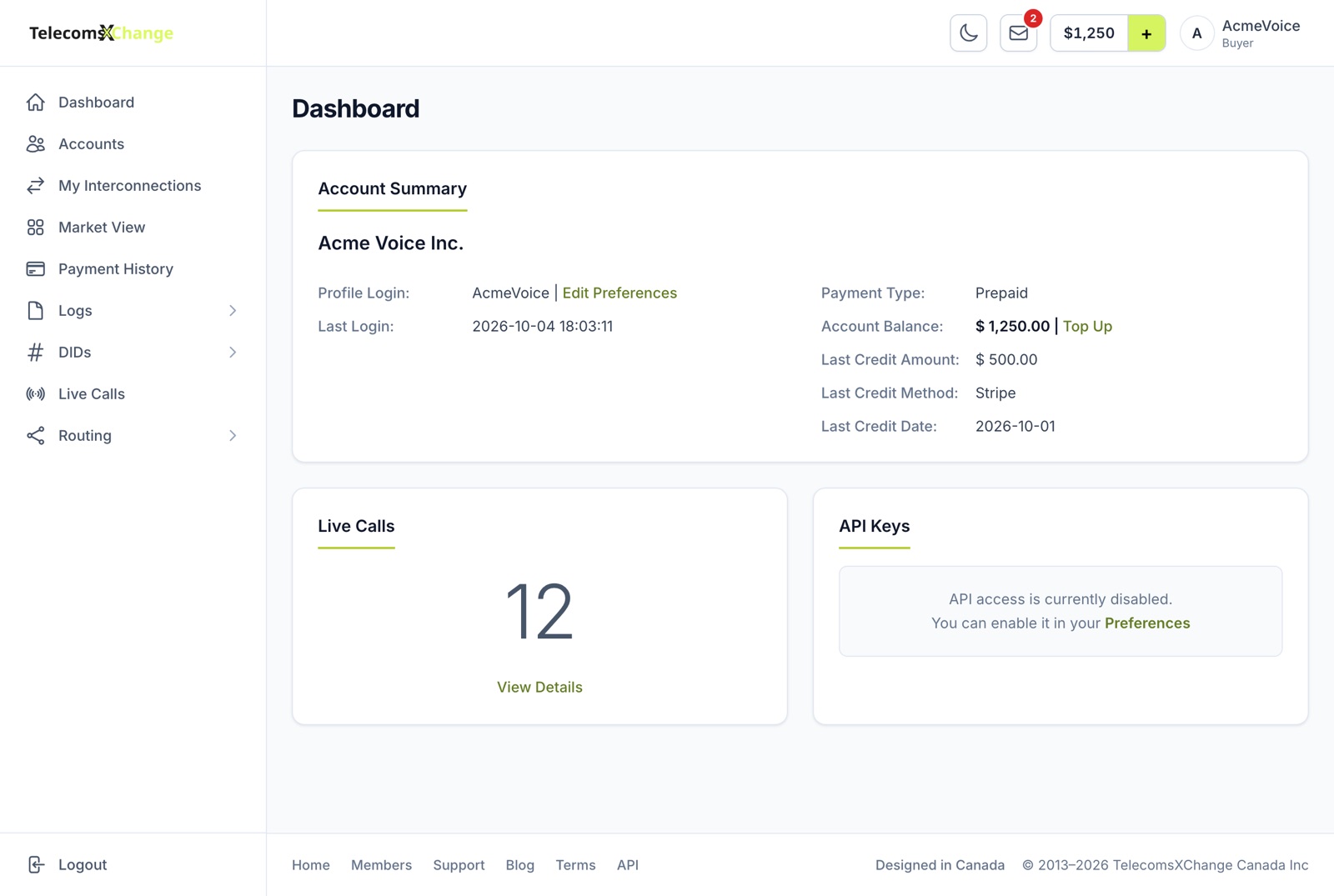Screen dimensions: 1334x896
Task: Open the Members footer link
Action: pos(381,864)
